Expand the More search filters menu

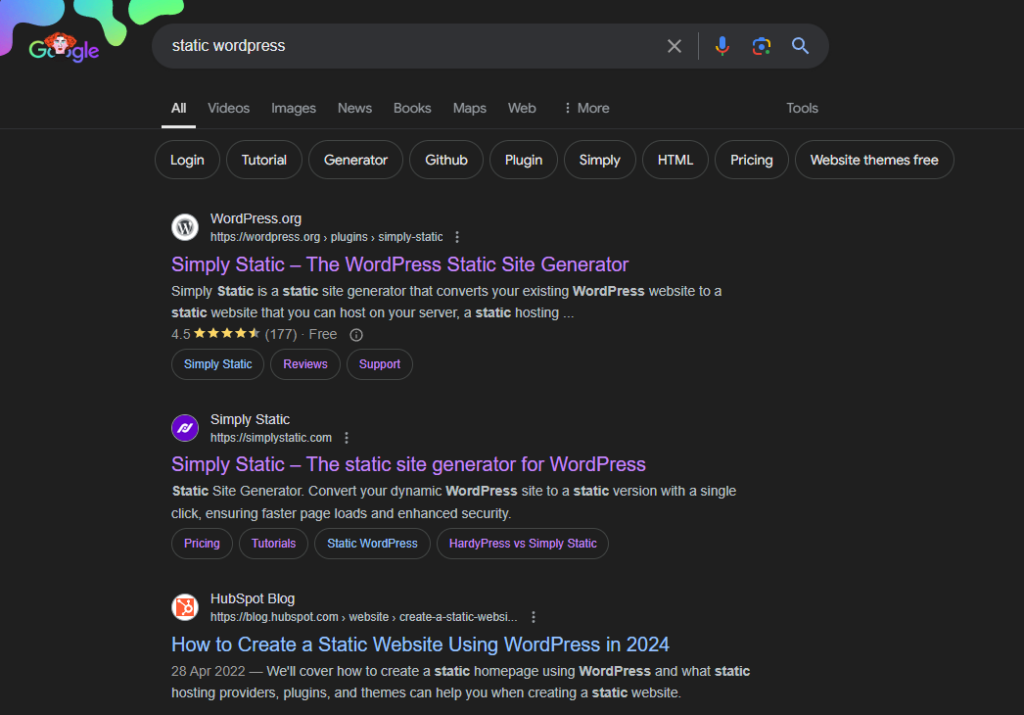tap(586, 108)
